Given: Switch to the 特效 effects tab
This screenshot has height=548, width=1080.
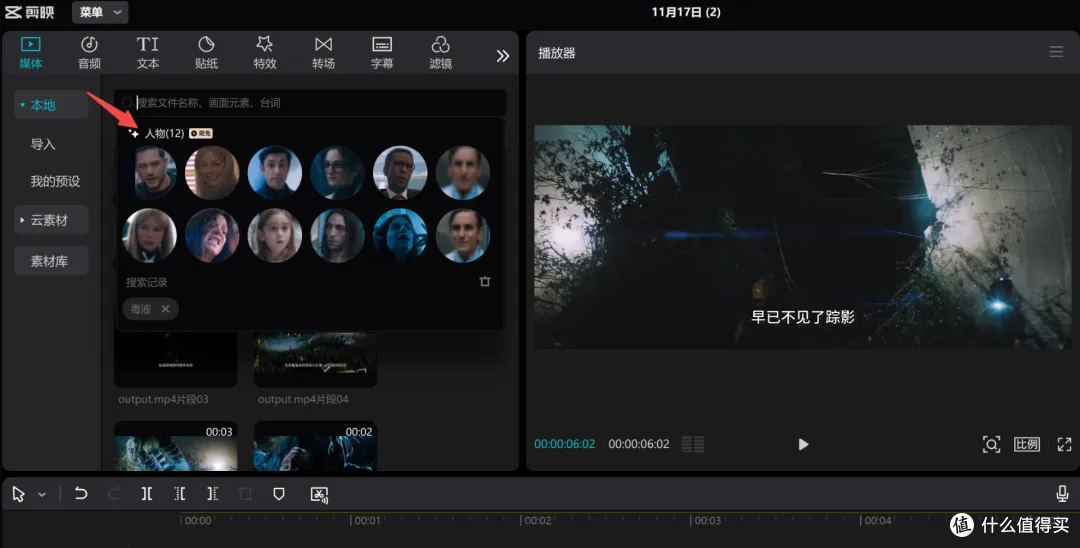Looking at the screenshot, I should [264, 53].
